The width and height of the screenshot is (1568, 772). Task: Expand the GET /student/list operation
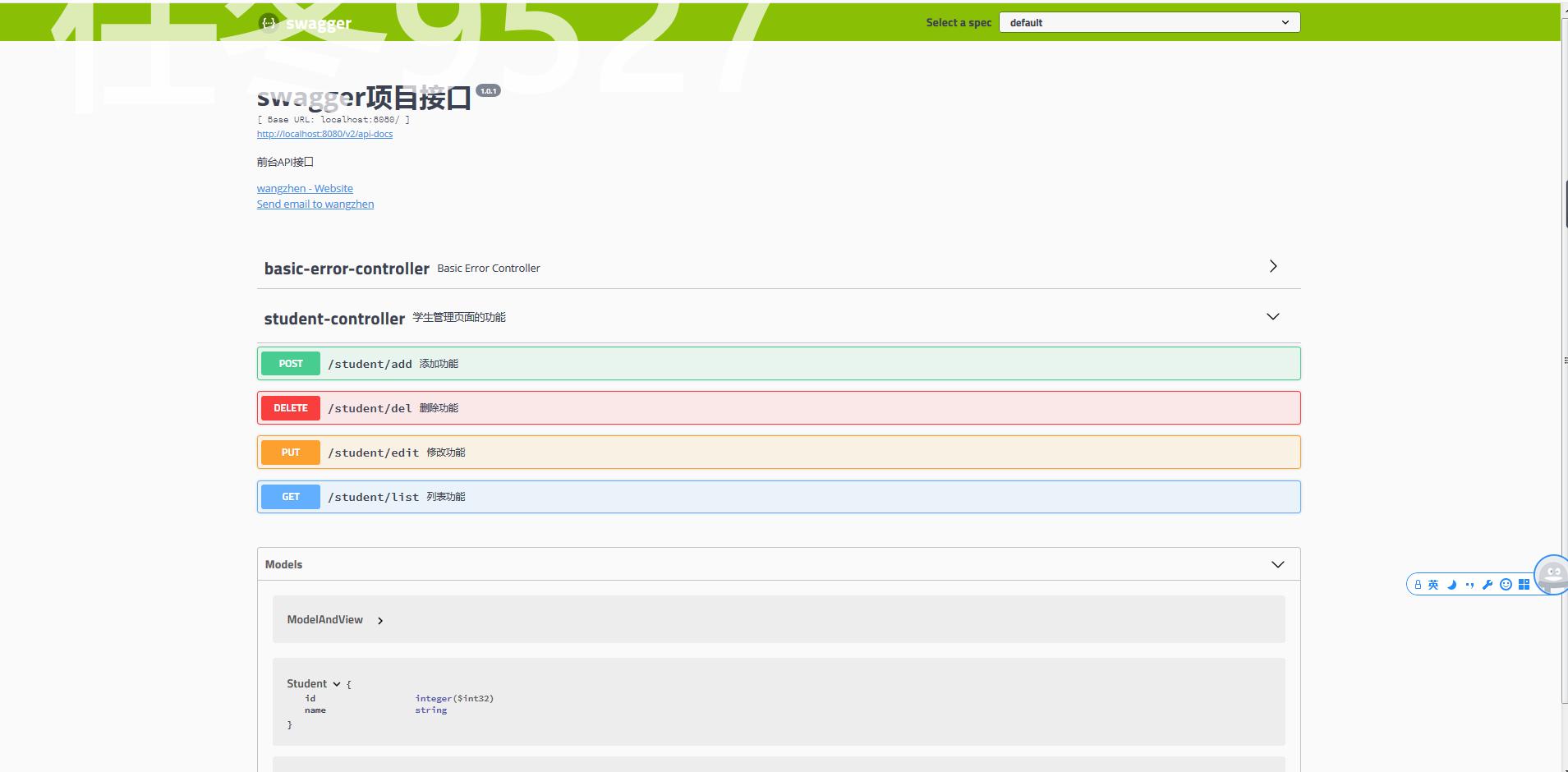coord(779,496)
